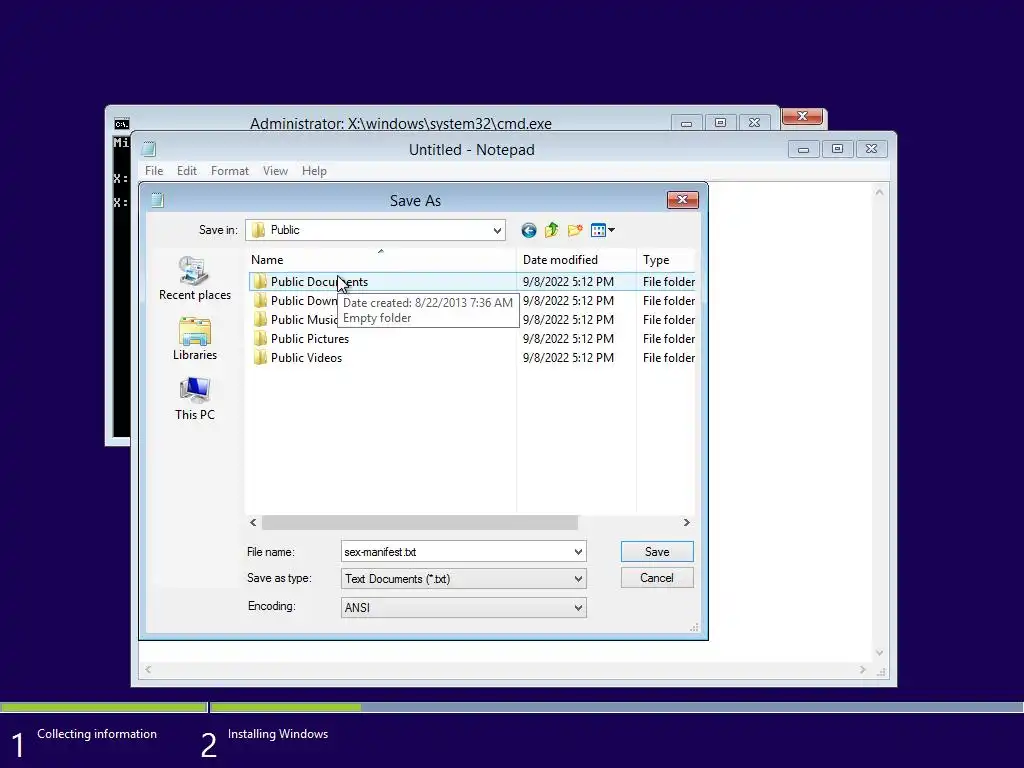The image size is (1024, 768).
Task: Click the Installing Windows step label
Action: (x=278, y=734)
